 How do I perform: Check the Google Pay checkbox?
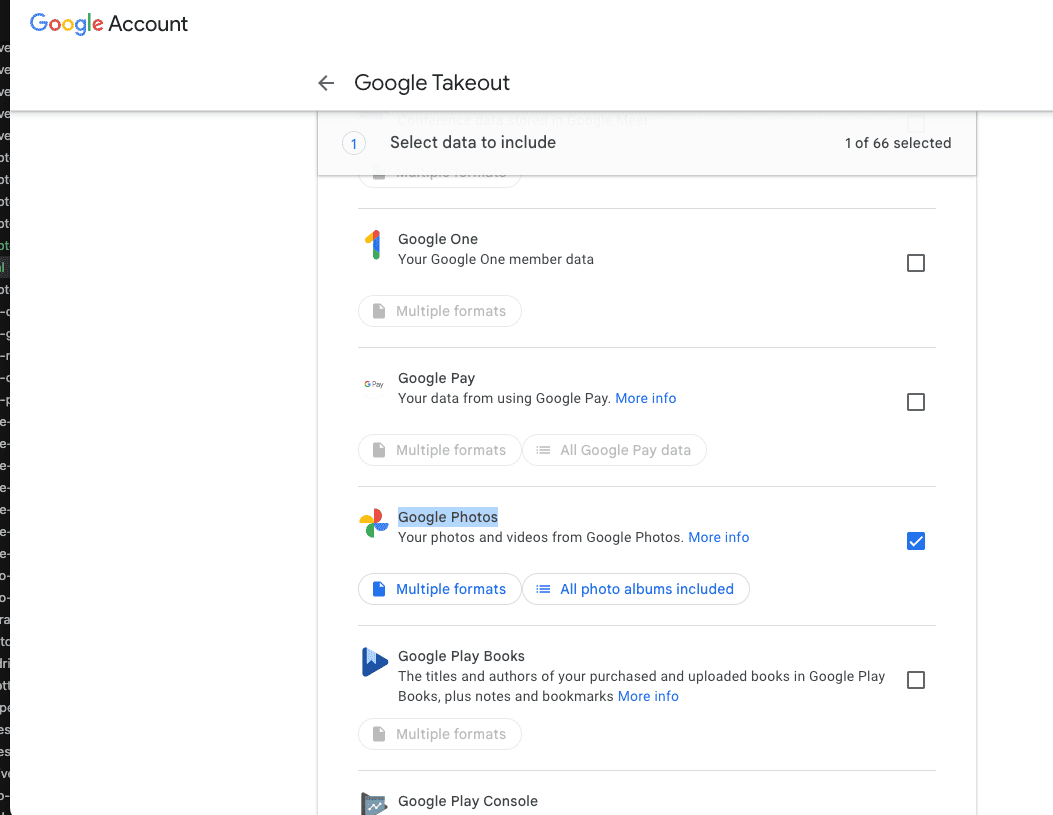916,402
